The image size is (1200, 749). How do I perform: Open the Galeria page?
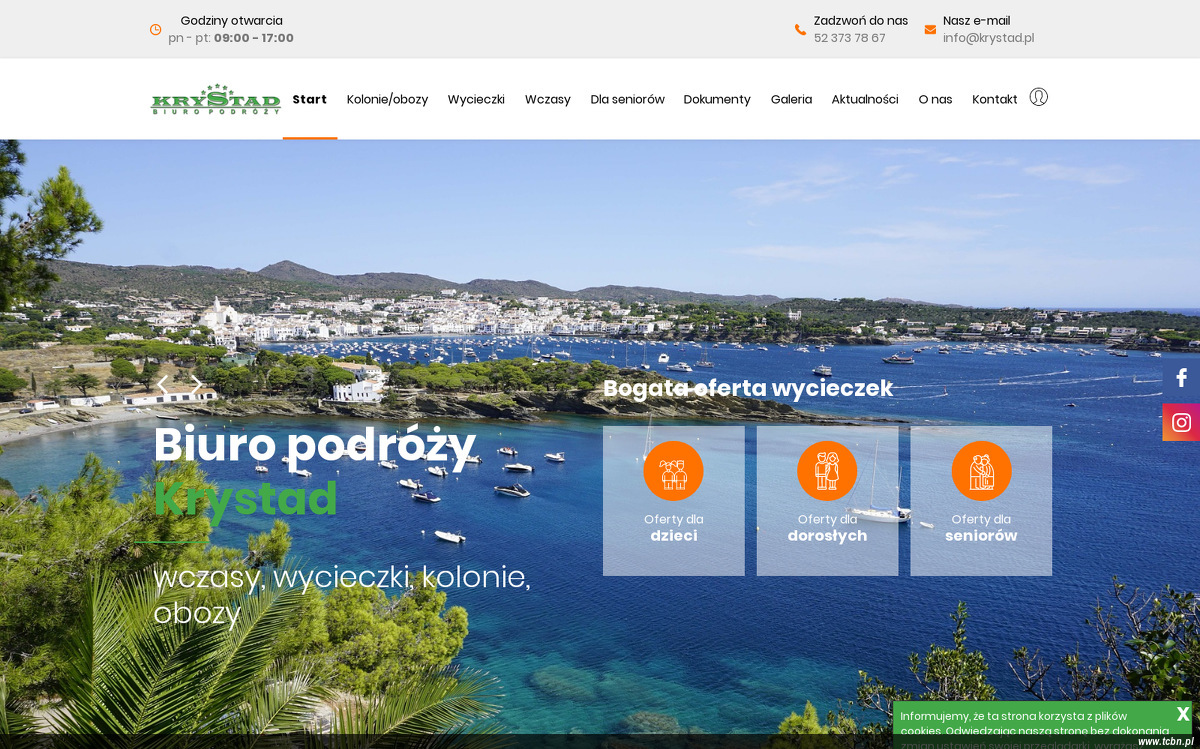(x=791, y=99)
